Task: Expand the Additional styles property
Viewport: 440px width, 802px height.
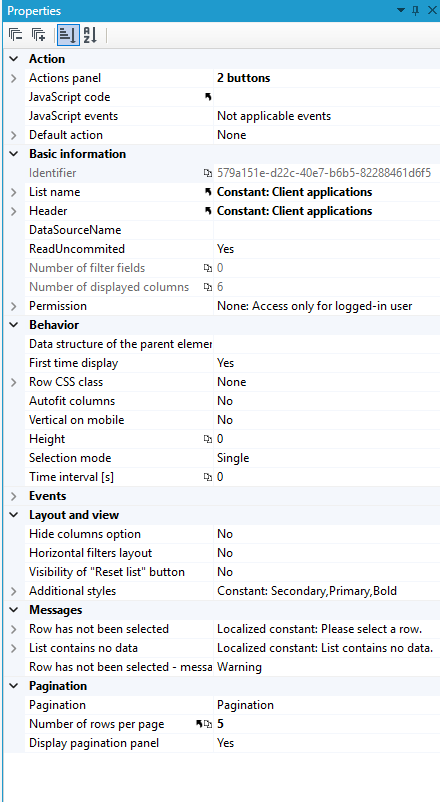Action: pyautogui.click(x=14, y=591)
